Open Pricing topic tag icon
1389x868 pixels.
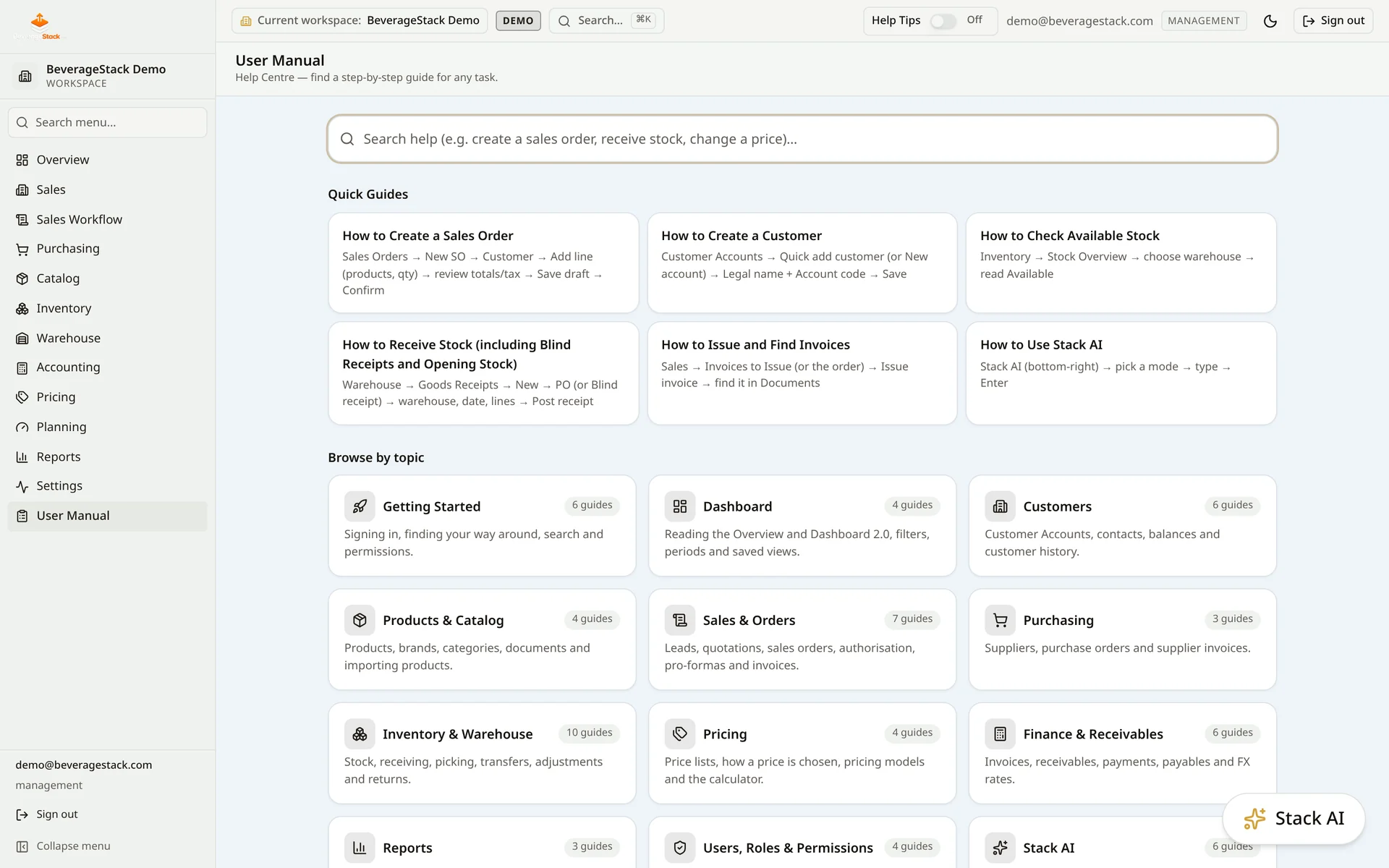680,734
